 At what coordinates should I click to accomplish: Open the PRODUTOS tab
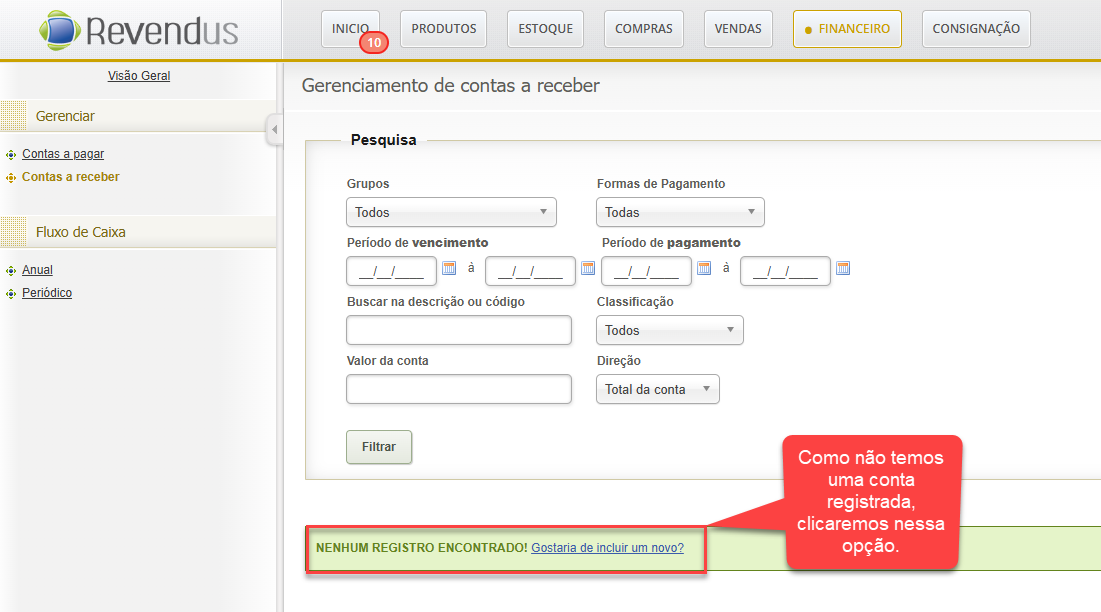(444, 29)
